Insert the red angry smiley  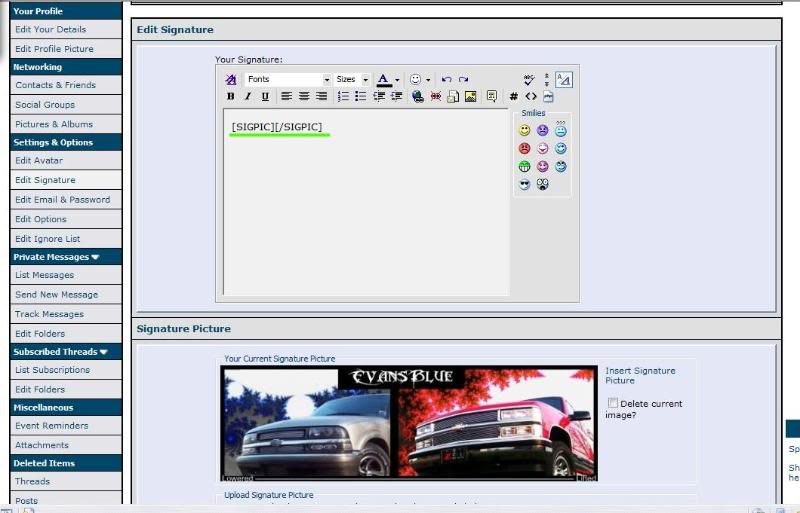click(x=524, y=148)
